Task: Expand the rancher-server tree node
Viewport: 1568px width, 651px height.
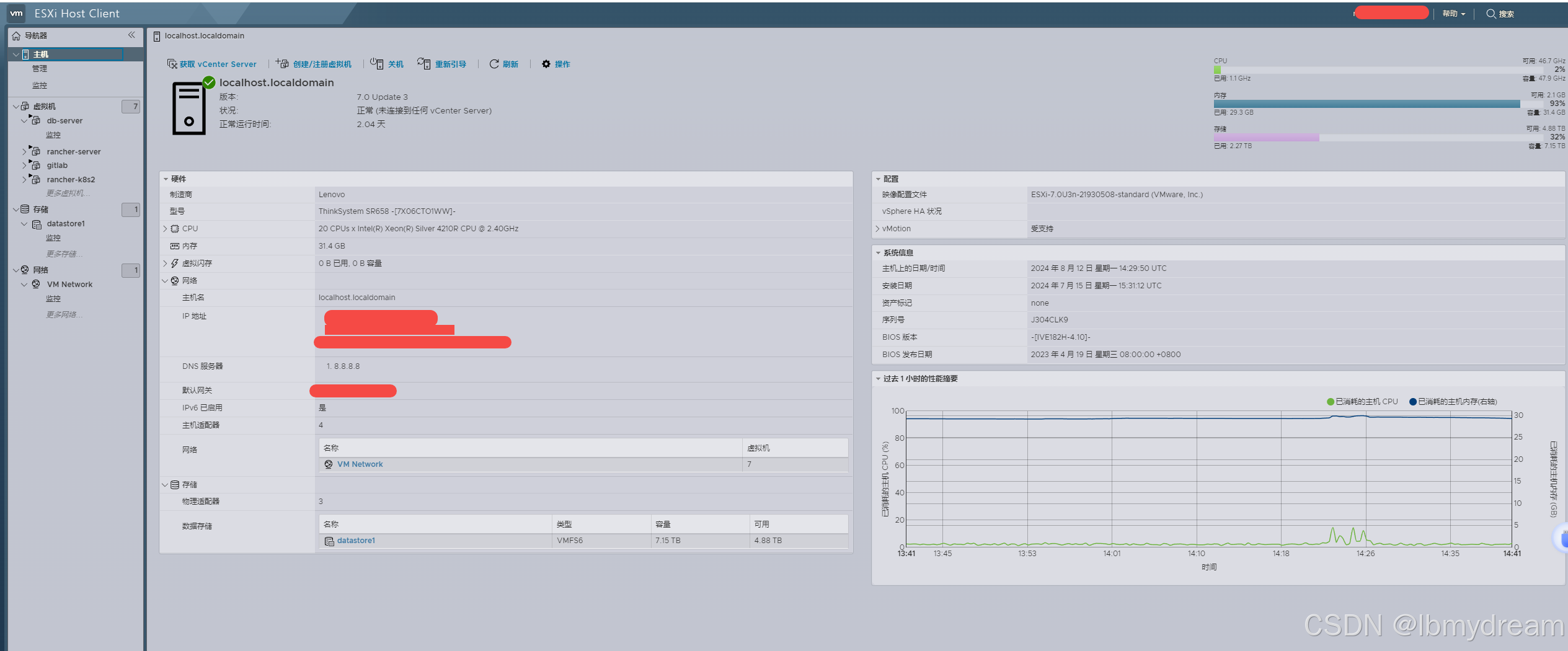Action: pos(24,151)
